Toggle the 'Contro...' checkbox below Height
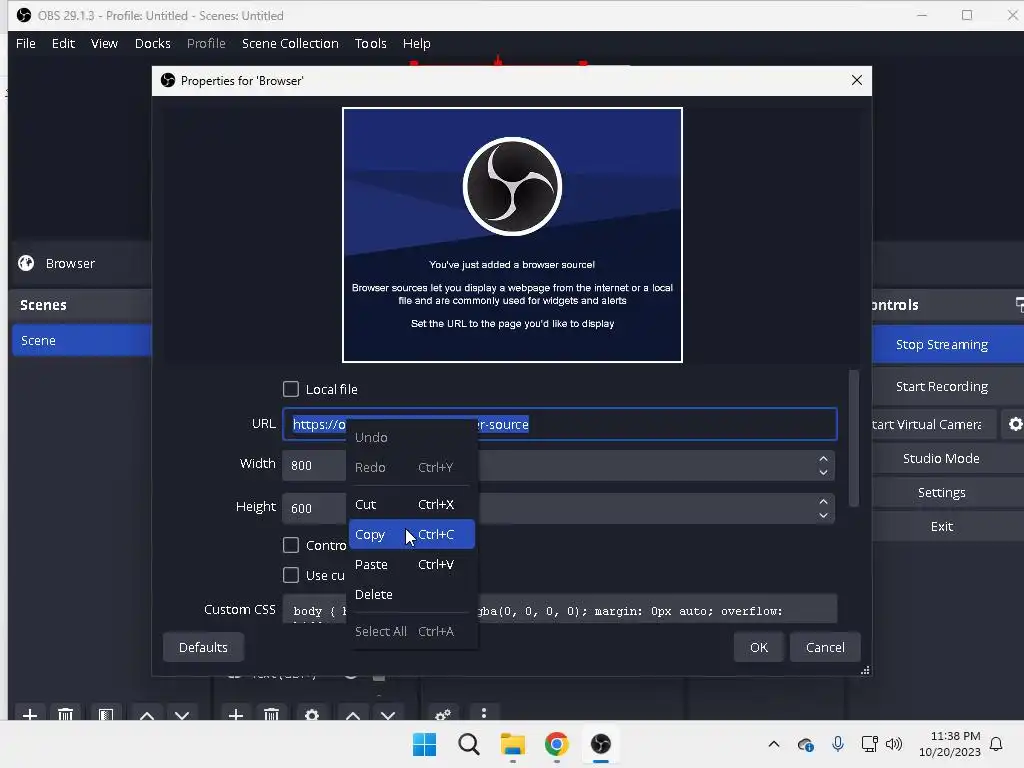This screenshot has height=768, width=1024. coord(291,545)
